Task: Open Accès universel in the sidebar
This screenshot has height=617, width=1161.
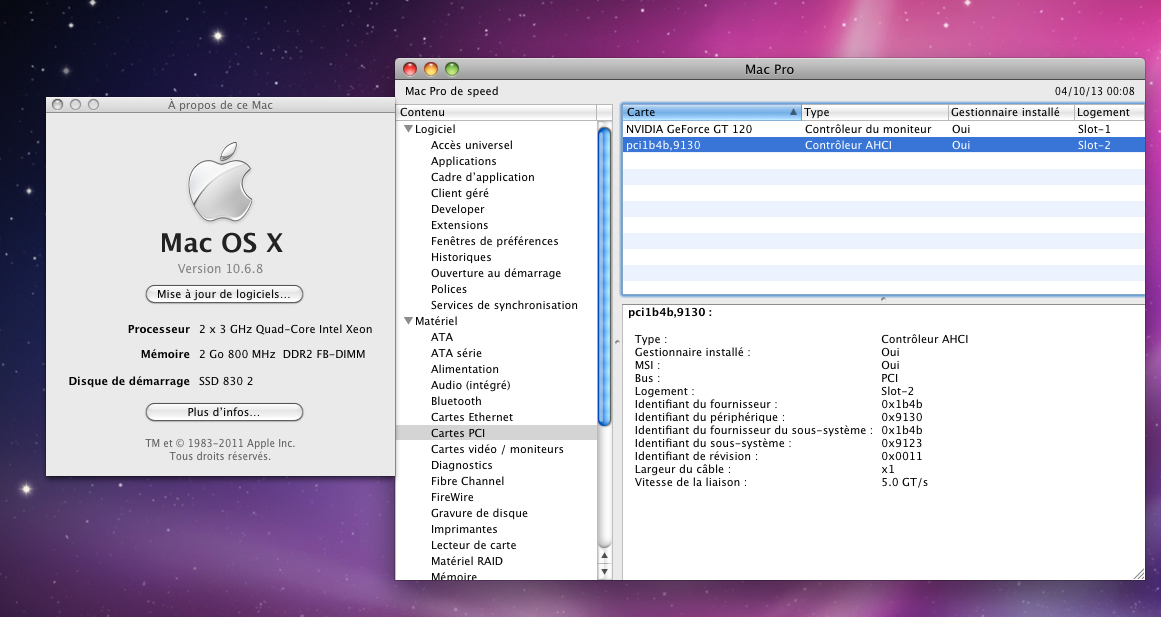Action: coord(472,145)
